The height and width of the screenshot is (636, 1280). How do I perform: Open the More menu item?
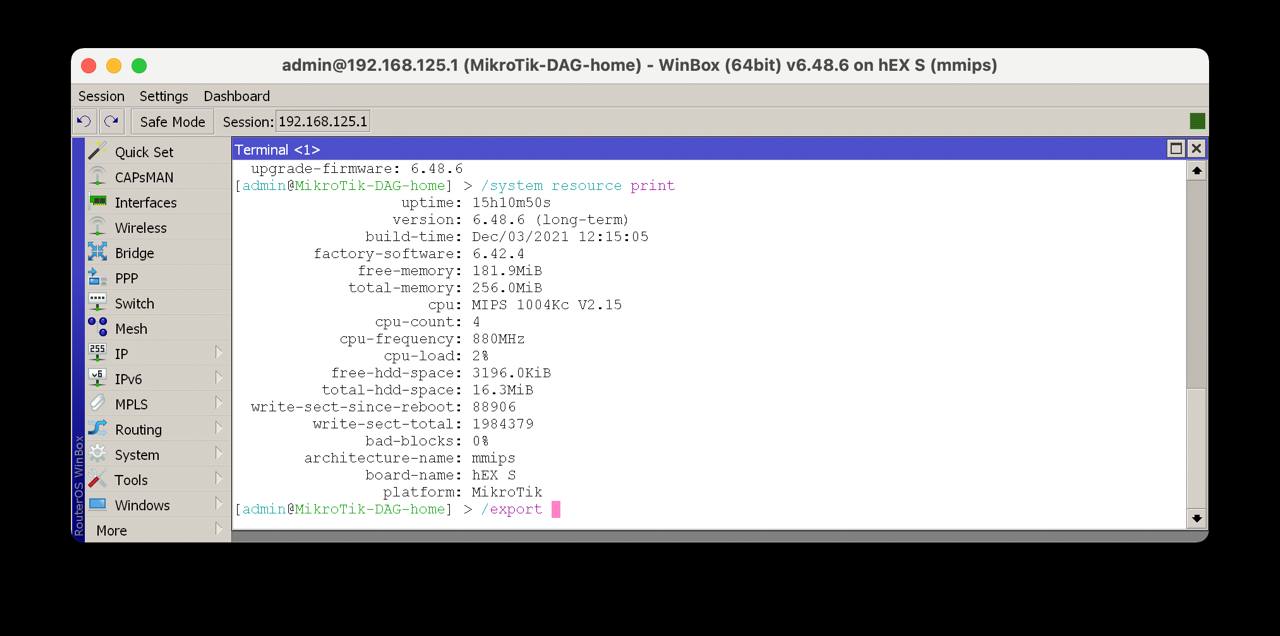111,530
